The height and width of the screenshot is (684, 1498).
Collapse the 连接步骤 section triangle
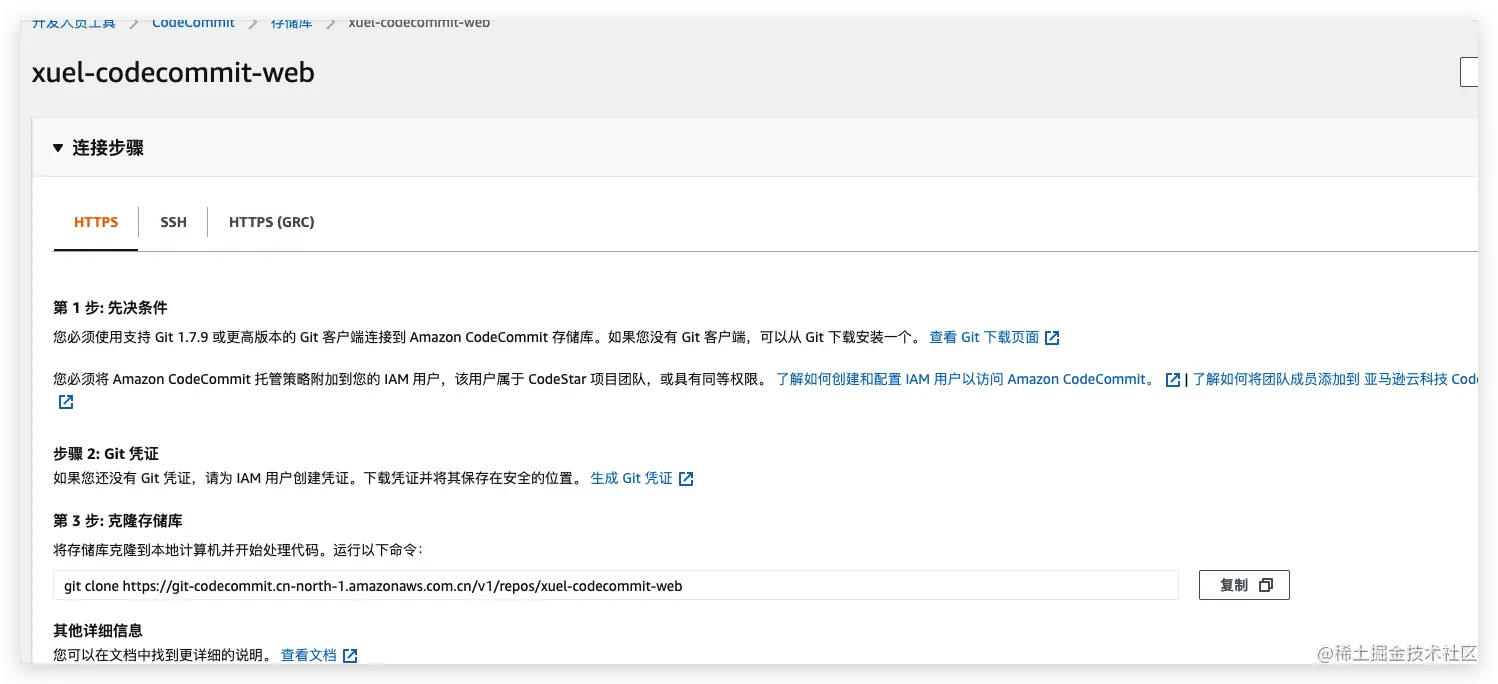58,148
